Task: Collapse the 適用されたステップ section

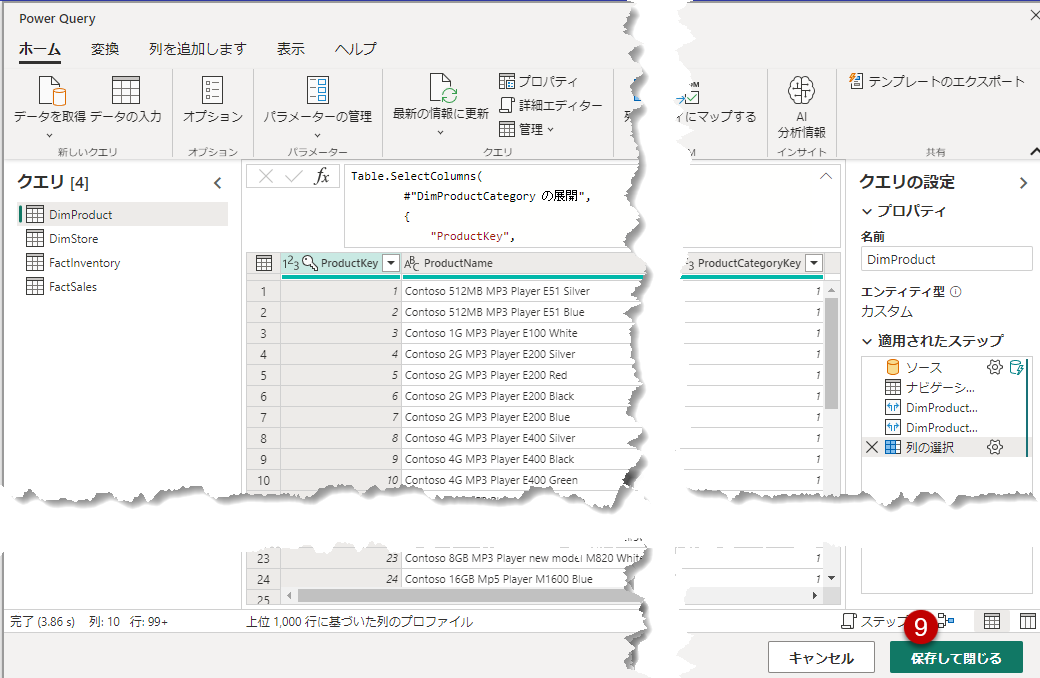Action: (x=866, y=341)
